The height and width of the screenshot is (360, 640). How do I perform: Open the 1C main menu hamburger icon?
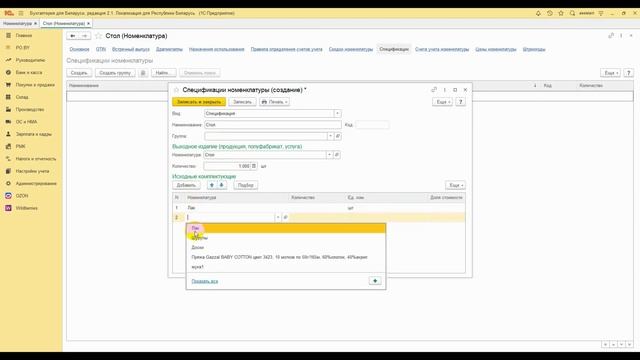point(21,13)
